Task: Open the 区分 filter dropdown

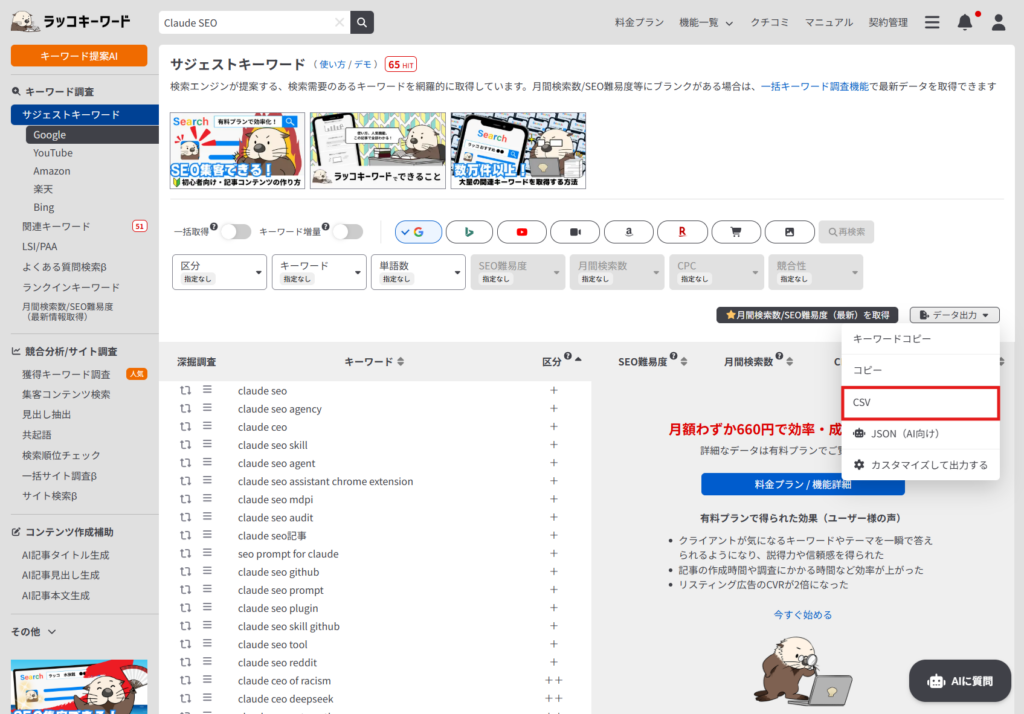Action: coord(219,271)
